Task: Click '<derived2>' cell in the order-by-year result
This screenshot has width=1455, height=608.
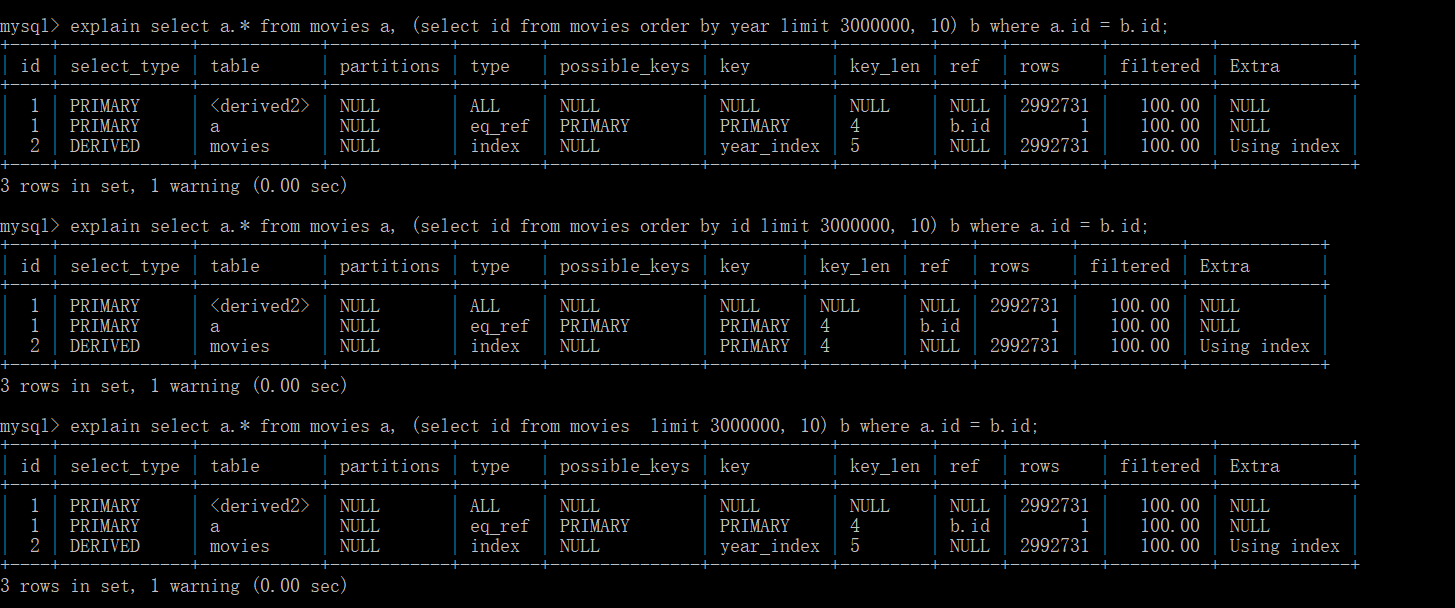Action: 260,106
